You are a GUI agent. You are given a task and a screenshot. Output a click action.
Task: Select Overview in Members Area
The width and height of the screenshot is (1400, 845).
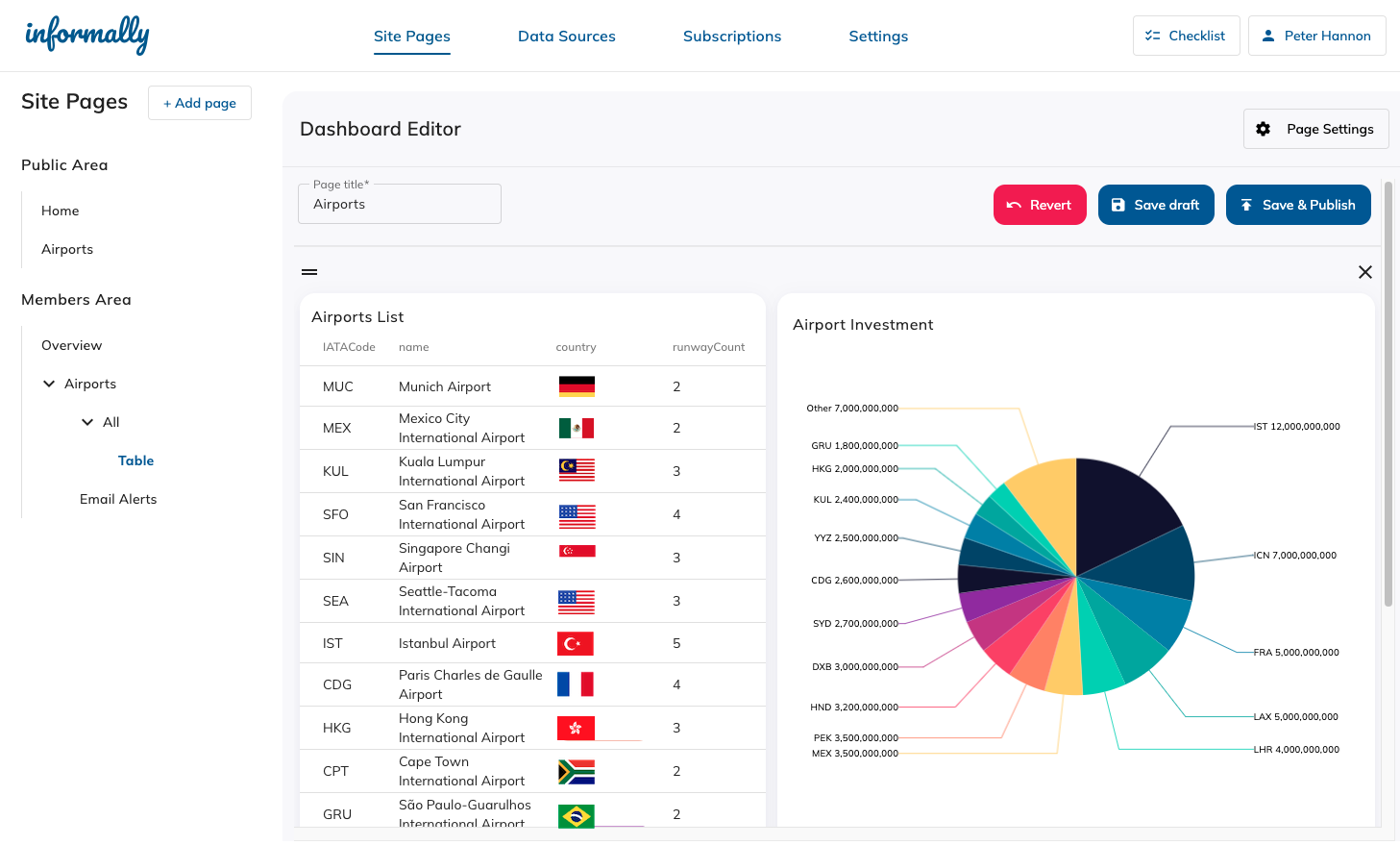pyautogui.click(x=71, y=345)
